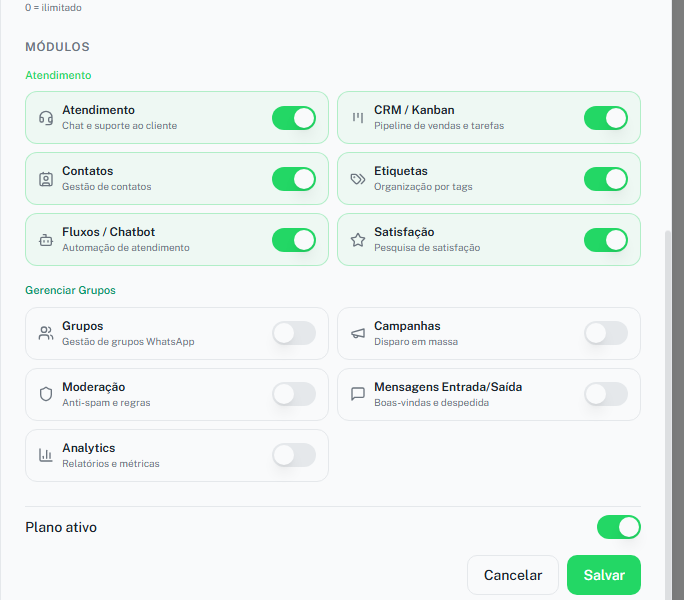Screen dimensions: 684x600
Task: Click the tag icon beside Etiquetas
Action: 358,179
